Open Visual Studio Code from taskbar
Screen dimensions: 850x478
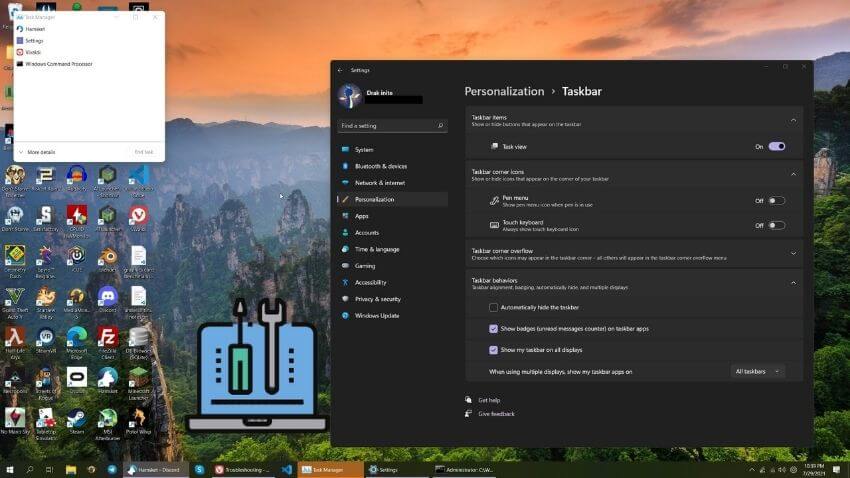[x=286, y=469]
